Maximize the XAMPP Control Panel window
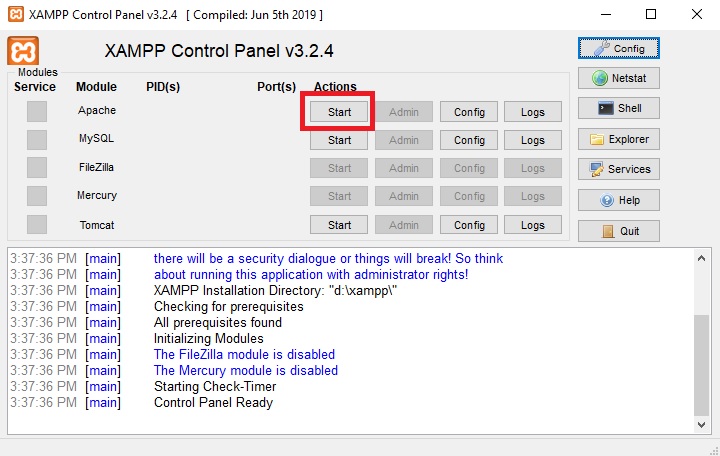The height and width of the screenshot is (456, 720). 651,14
